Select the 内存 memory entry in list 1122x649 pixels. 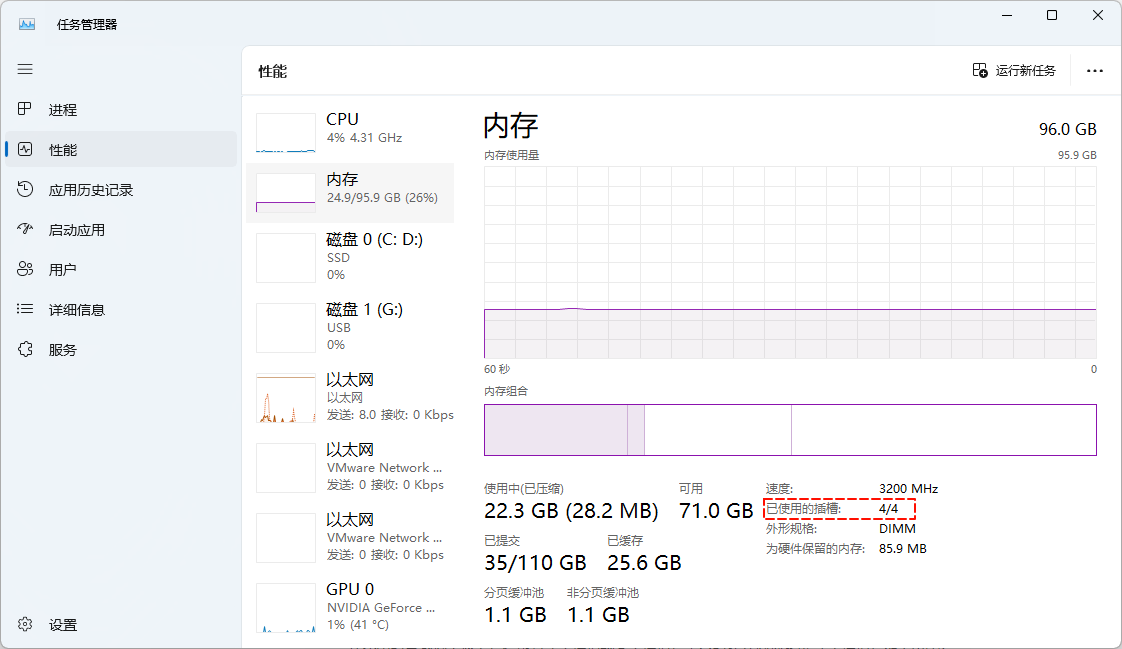(350, 188)
